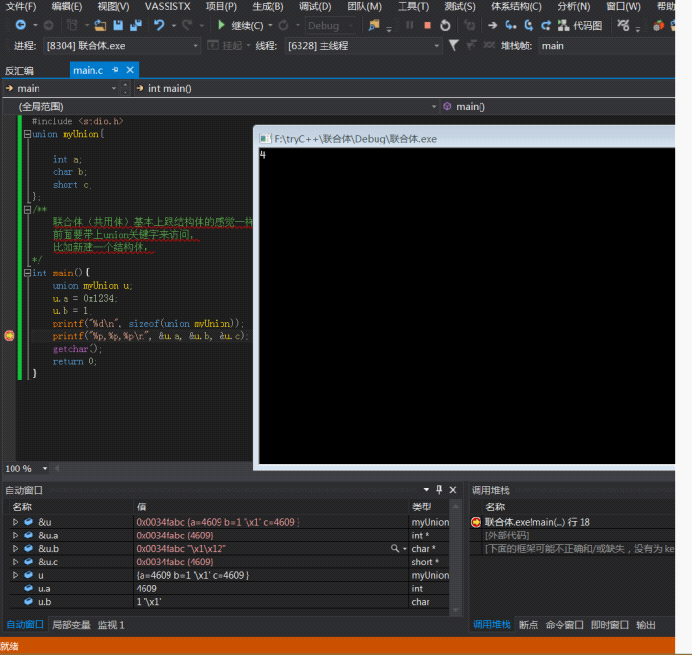Click the Undo arrow icon
692x655 pixels.
159,26
